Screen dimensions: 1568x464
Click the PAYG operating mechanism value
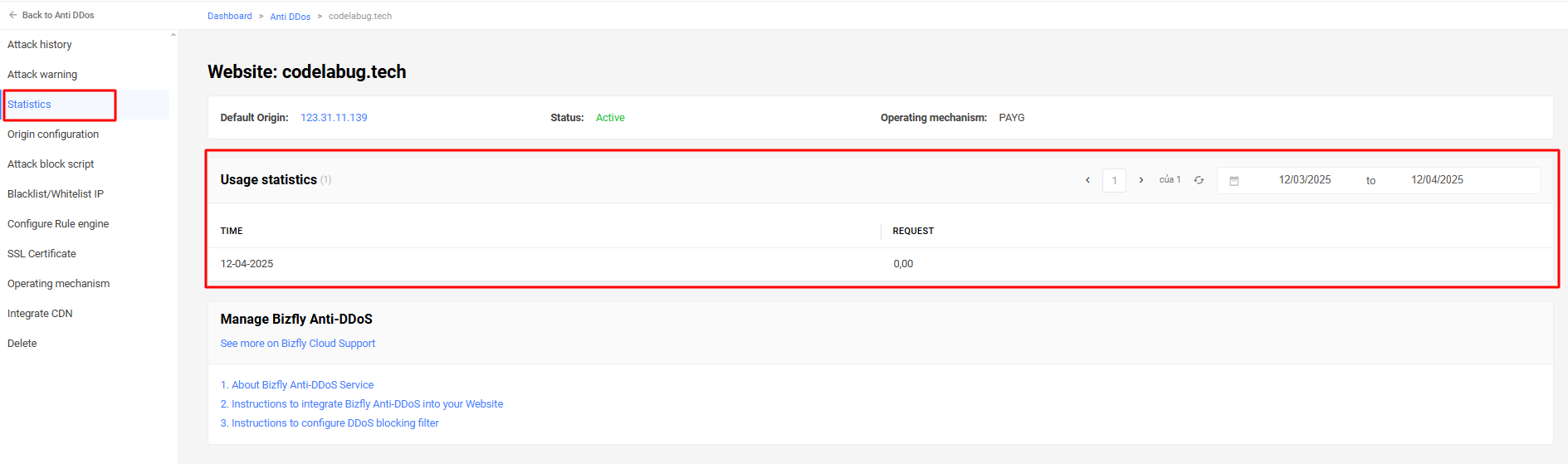tap(1012, 118)
